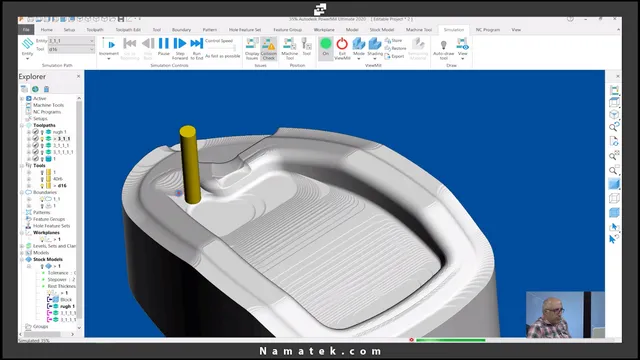Toggle the lightbulb of toolpath 3_1_1
Image resolution: width=640 pixels, height=360 pixels.
[x=42, y=139]
